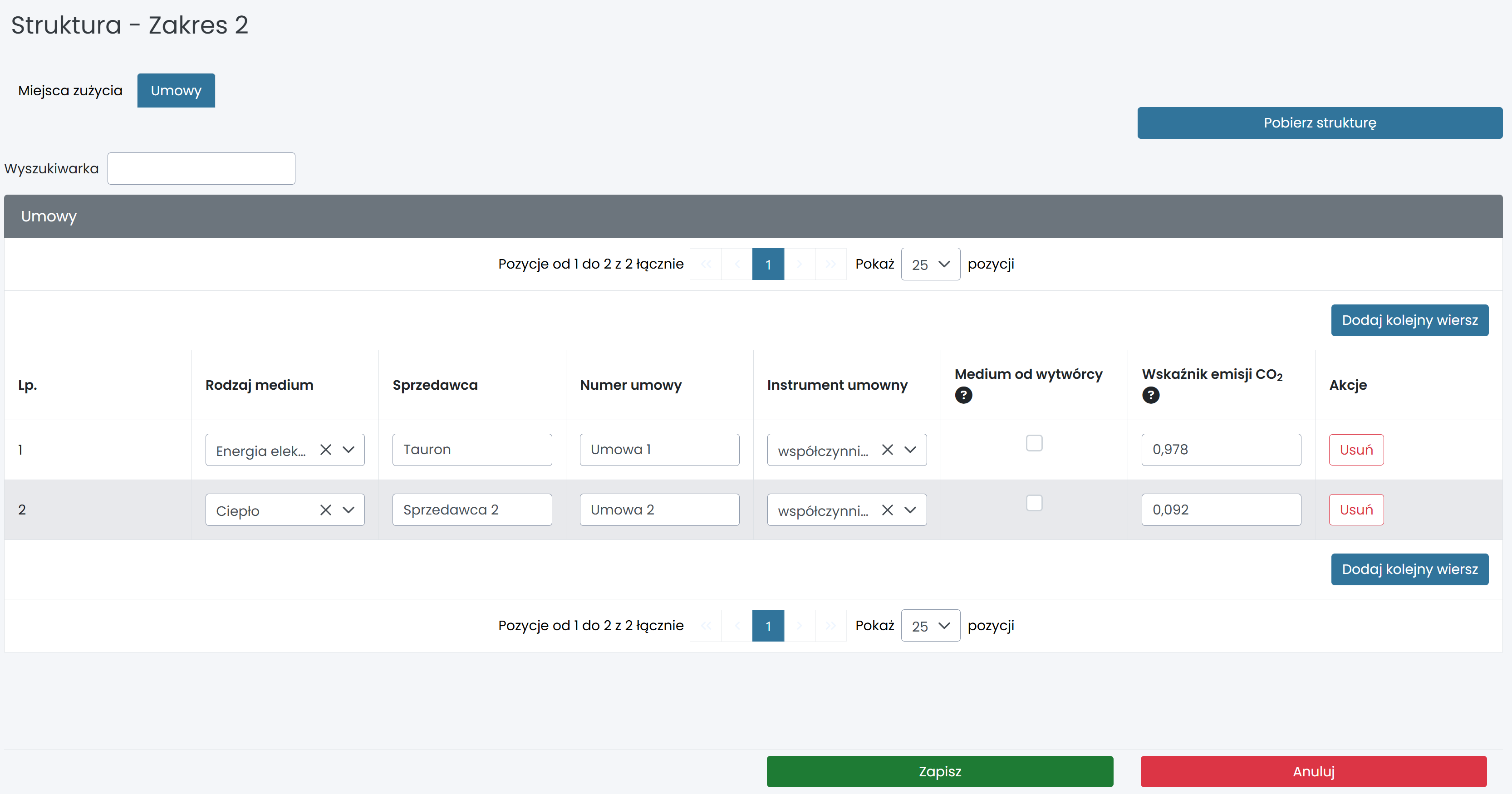The image size is (1512, 794).
Task: Check Medium od wytwórcy for row 2
Action: 1034,503
